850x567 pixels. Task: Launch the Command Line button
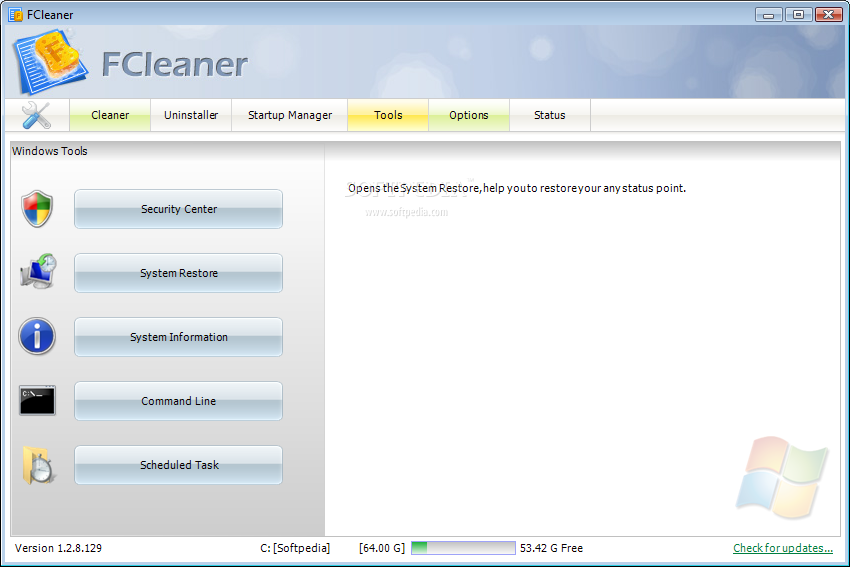coord(178,401)
